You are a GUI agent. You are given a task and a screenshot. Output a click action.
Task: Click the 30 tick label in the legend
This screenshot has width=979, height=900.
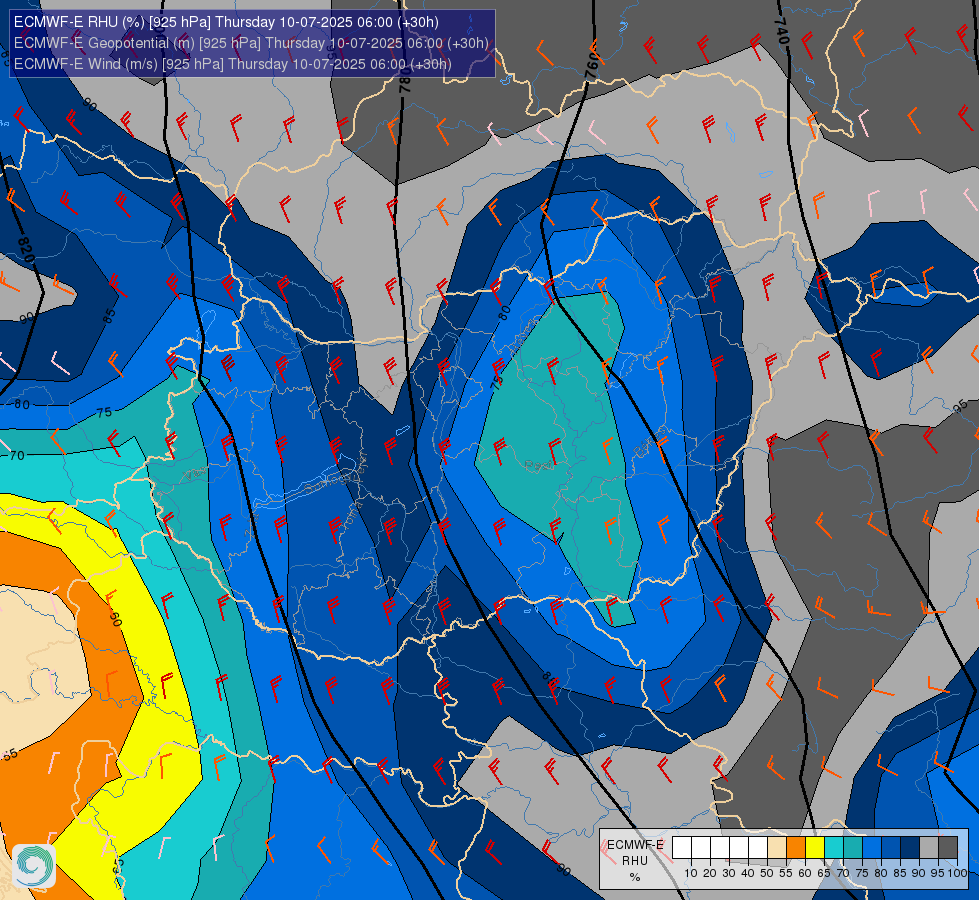pyautogui.click(x=729, y=873)
